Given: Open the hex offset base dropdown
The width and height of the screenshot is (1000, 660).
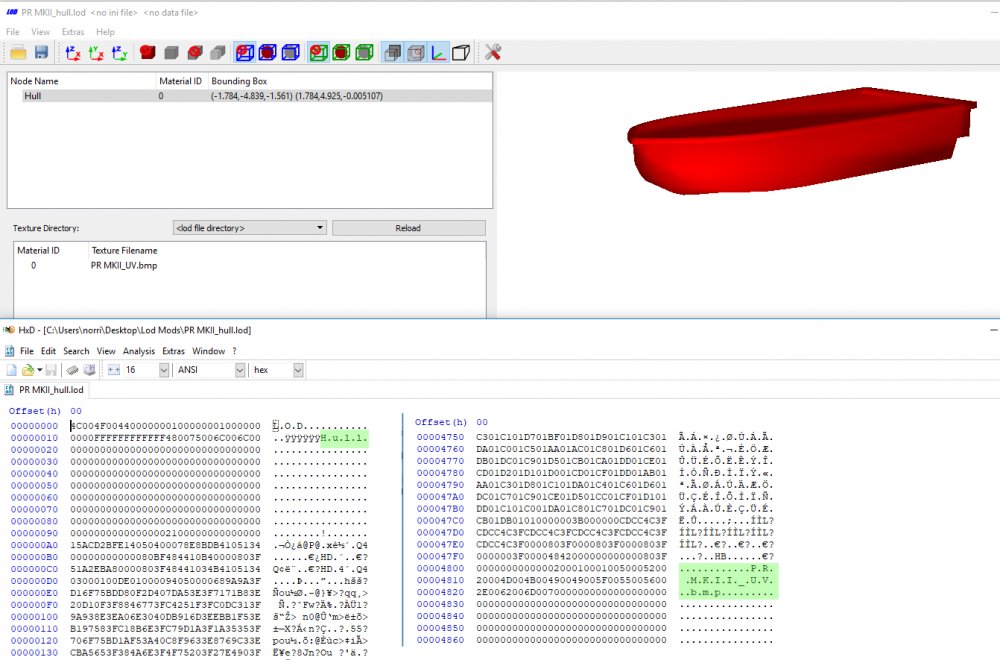Looking at the screenshot, I should point(298,370).
